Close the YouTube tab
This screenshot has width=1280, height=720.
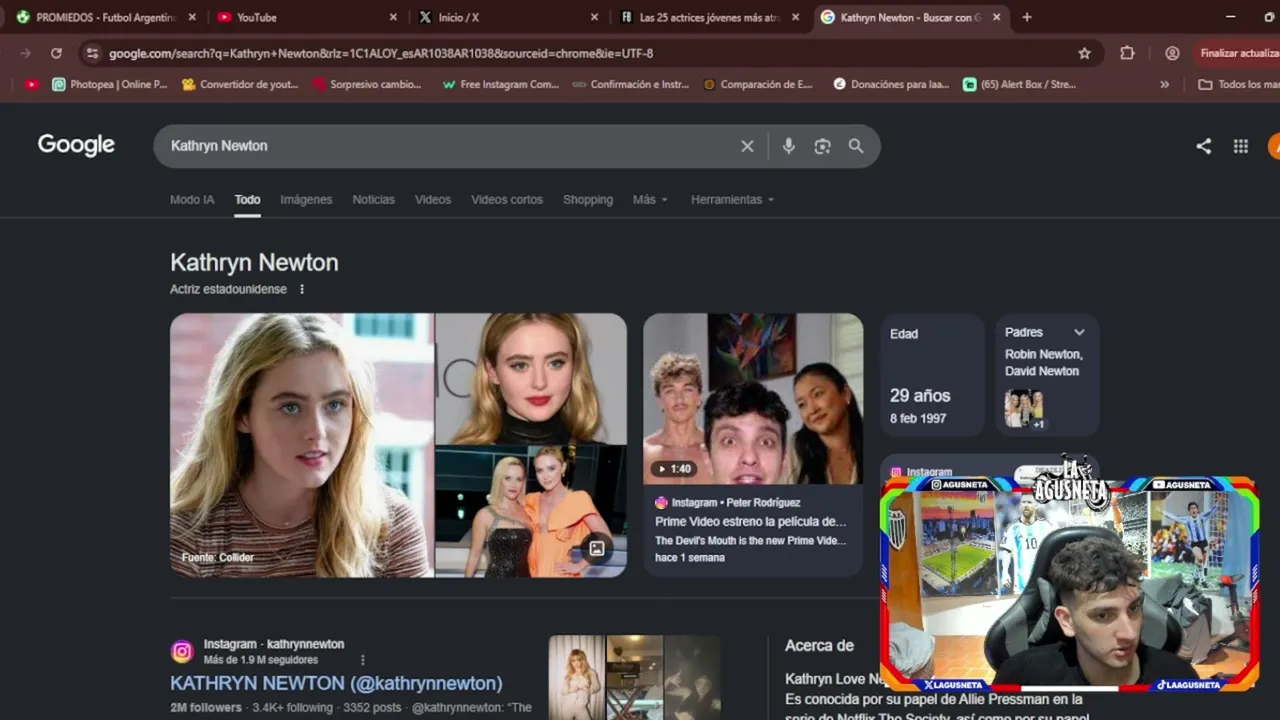(x=393, y=17)
